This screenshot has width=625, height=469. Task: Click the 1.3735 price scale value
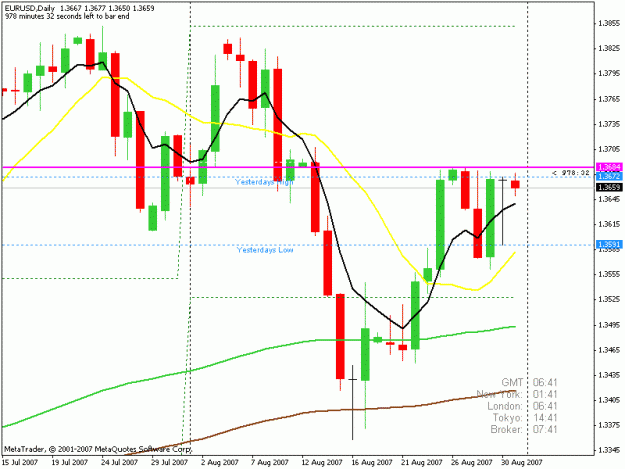[609, 124]
